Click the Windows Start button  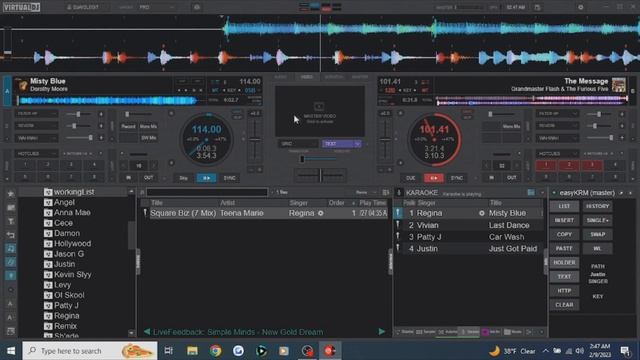tap(11, 351)
